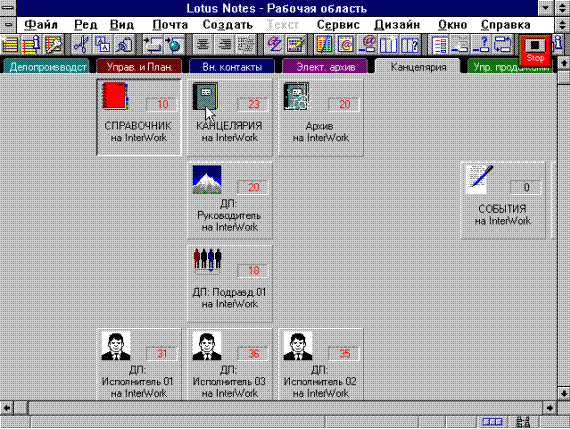Click the document with info symbol icon

coord(32,45)
